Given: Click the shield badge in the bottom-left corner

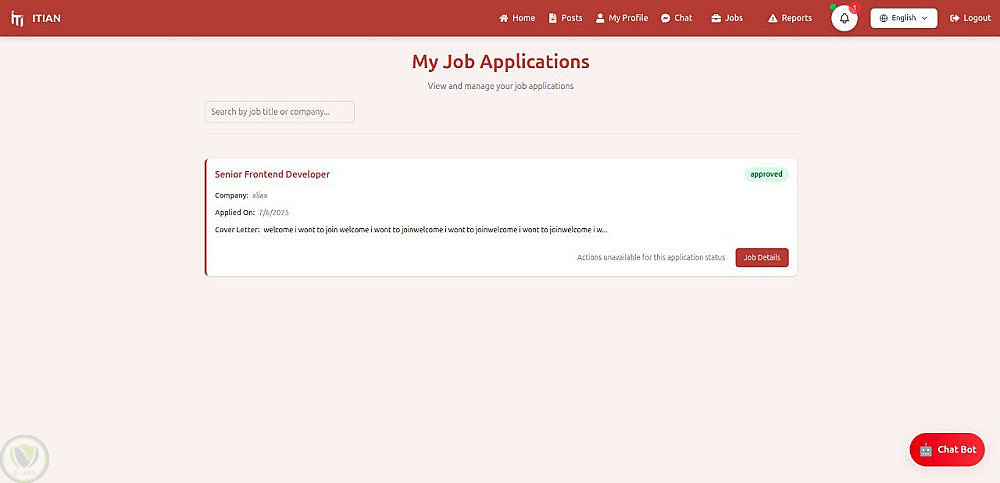Looking at the screenshot, I should click(x=26, y=458).
